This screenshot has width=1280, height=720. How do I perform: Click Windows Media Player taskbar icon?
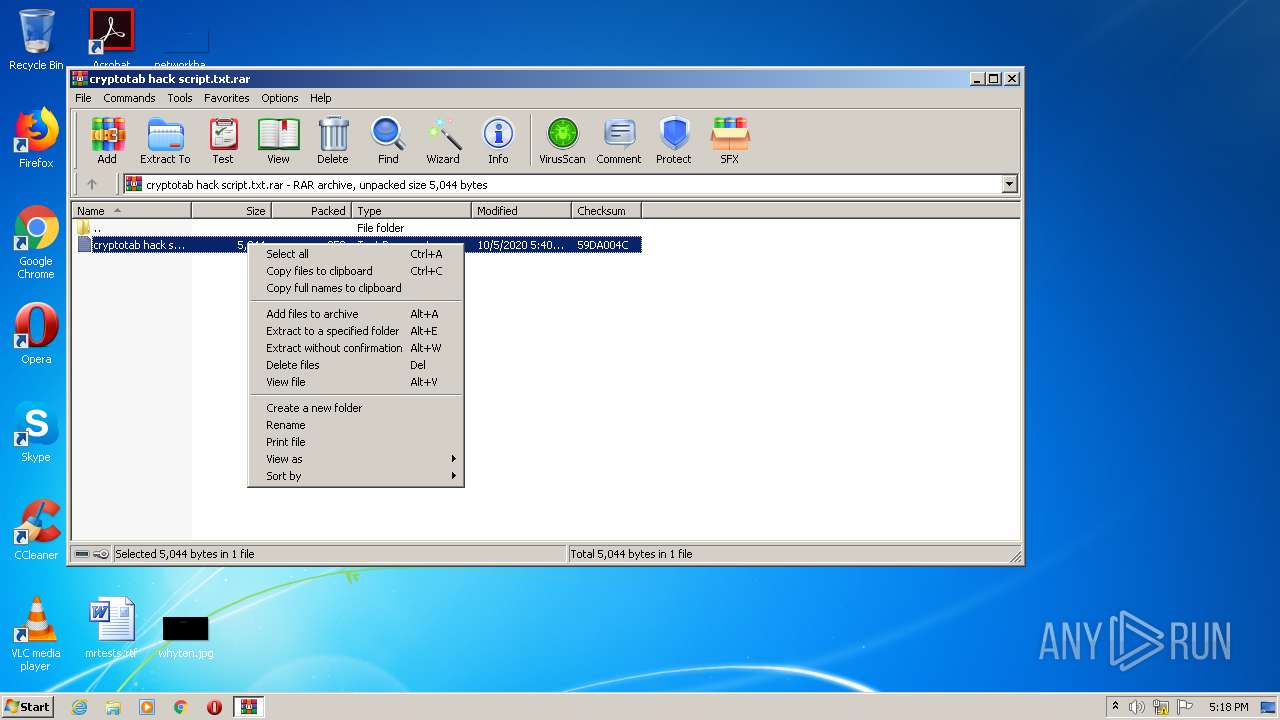click(x=147, y=707)
